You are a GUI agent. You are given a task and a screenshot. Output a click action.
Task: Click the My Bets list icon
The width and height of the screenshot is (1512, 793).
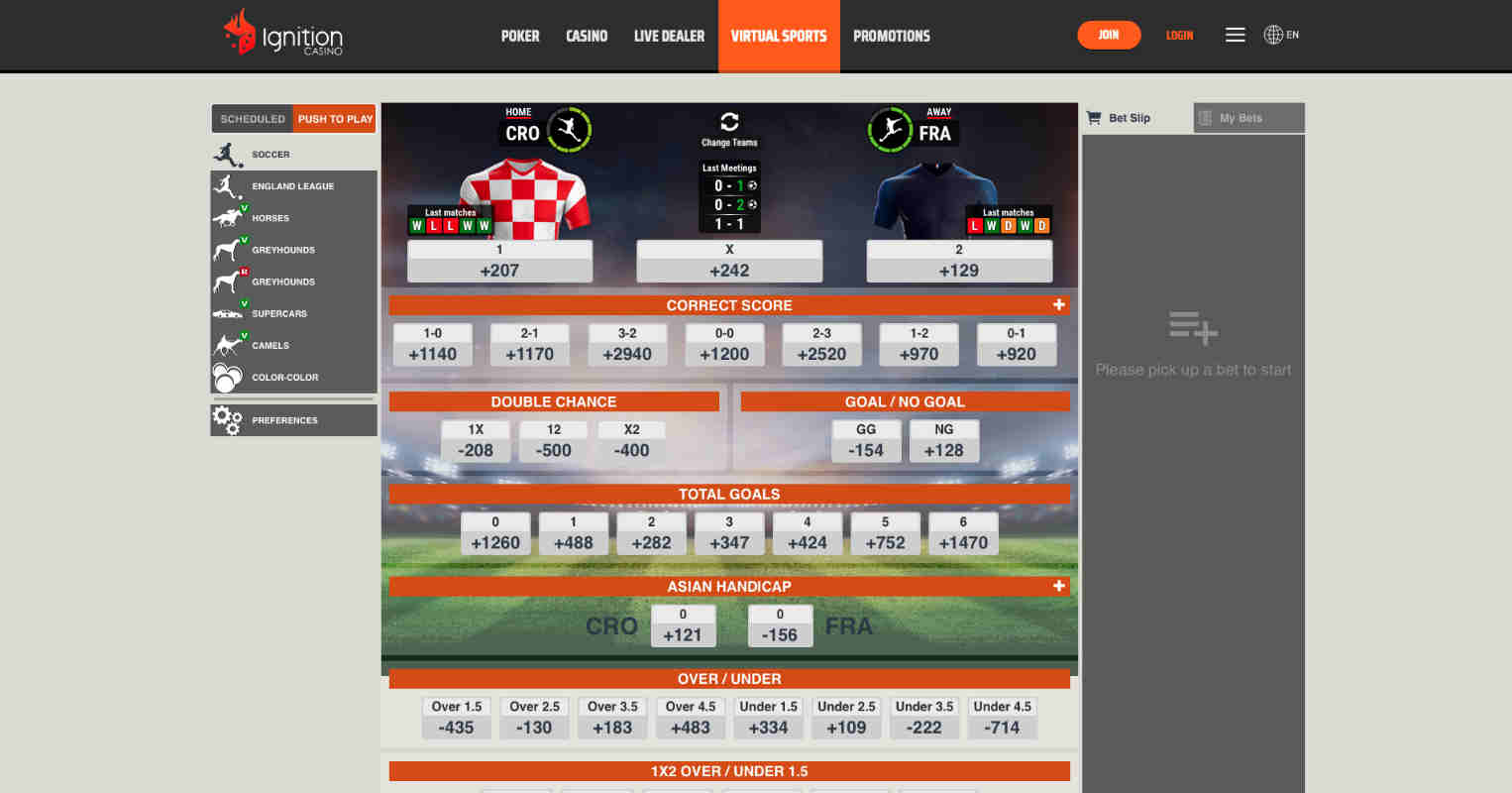point(1205,118)
